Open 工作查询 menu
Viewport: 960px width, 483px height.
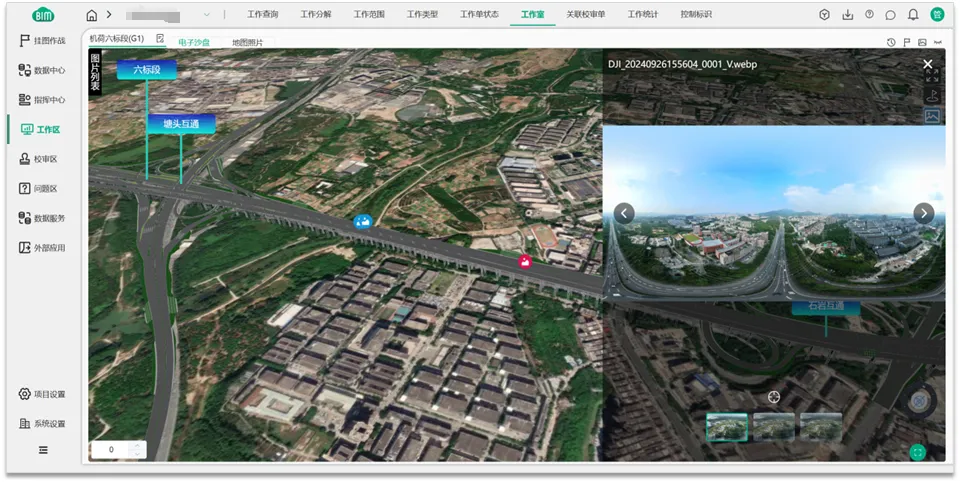[x=263, y=15]
